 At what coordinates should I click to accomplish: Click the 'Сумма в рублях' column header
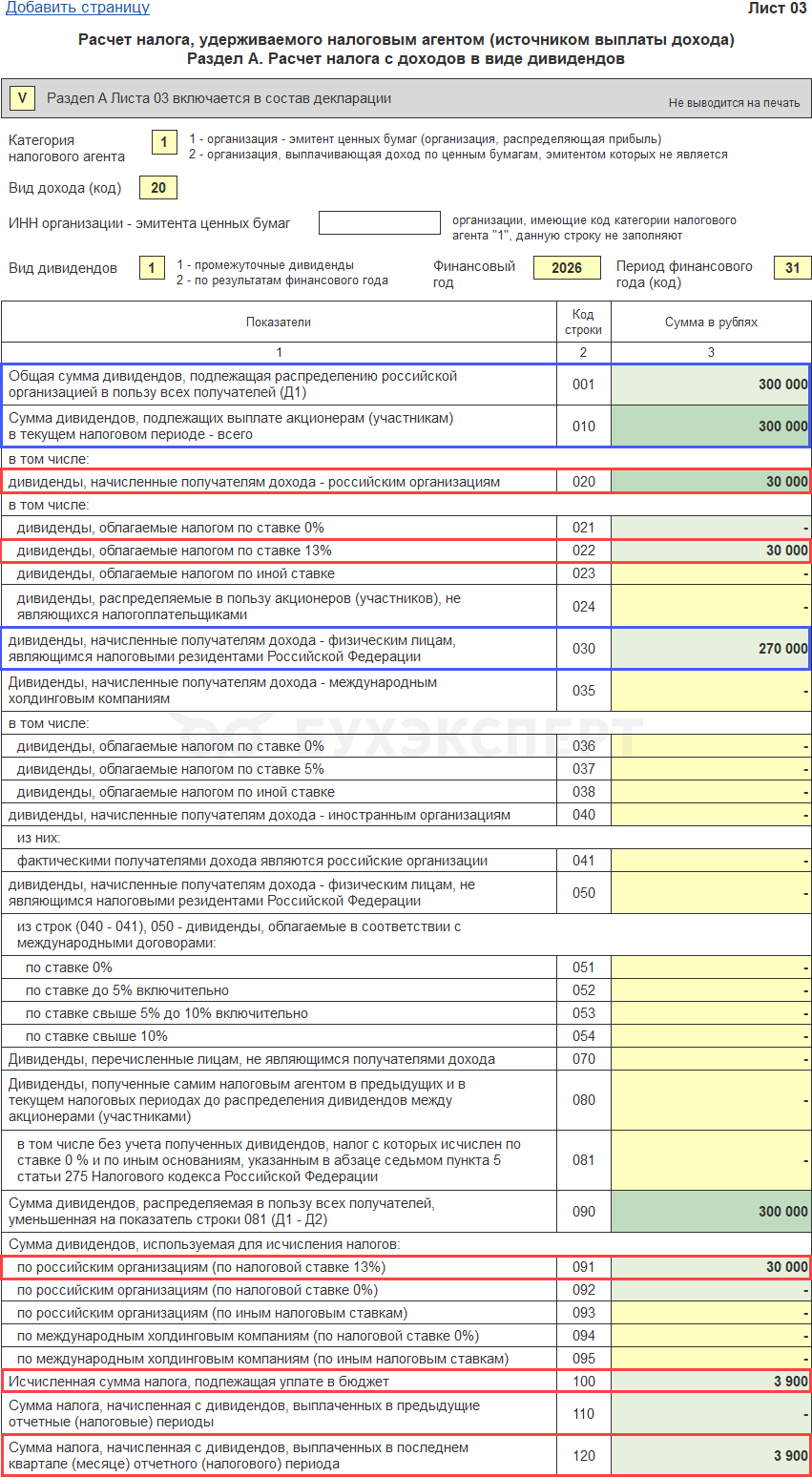click(x=711, y=322)
